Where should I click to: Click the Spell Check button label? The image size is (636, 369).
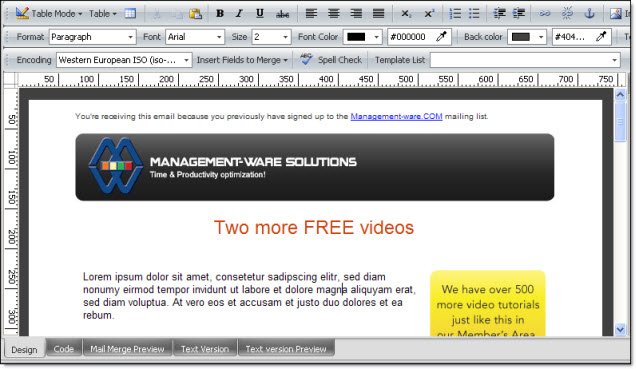[x=340, y=60]
